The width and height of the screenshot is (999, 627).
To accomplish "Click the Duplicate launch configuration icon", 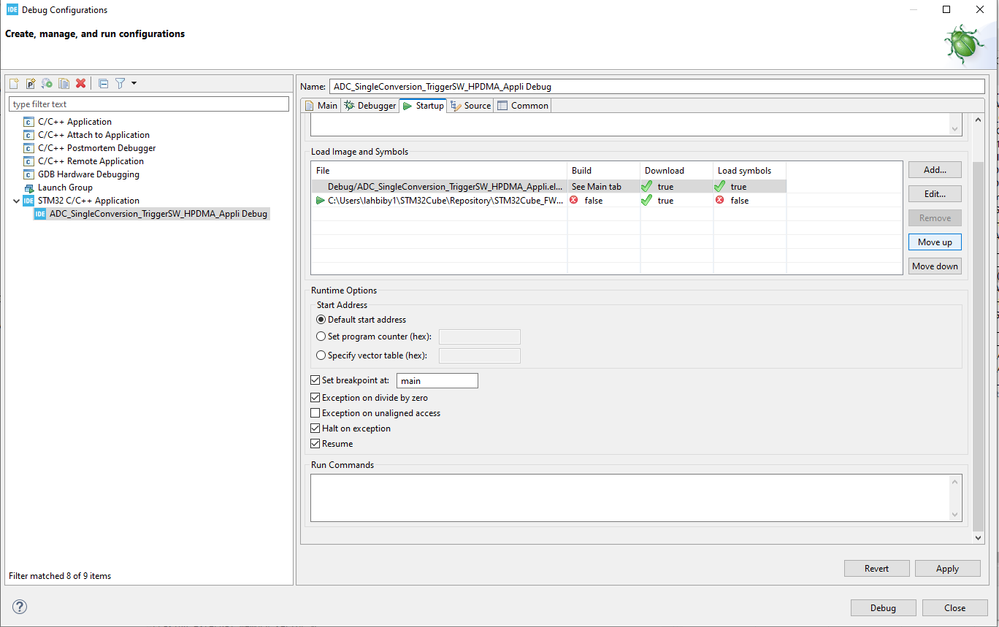I will tap(64, 83).
